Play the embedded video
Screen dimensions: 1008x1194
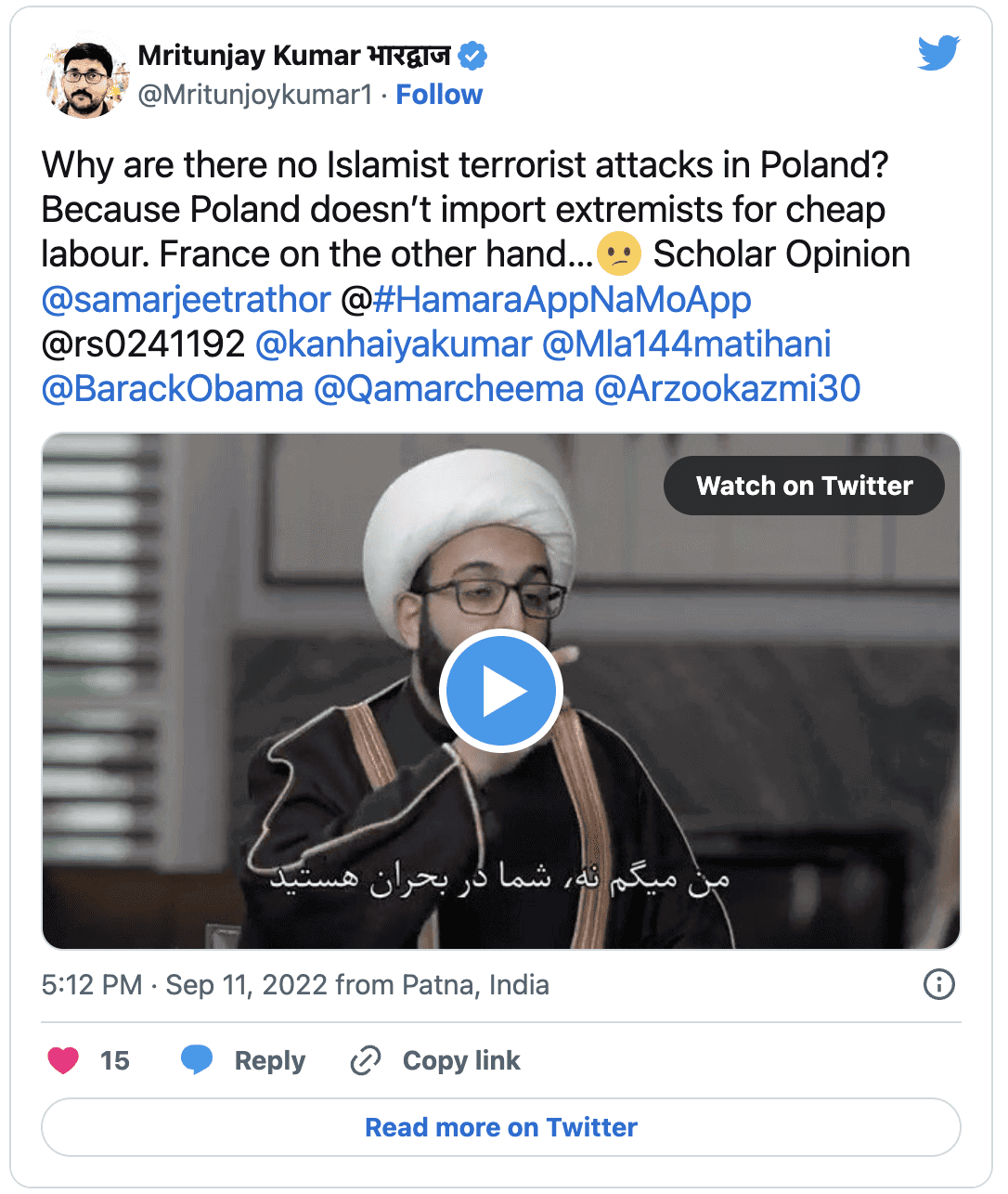501,691
